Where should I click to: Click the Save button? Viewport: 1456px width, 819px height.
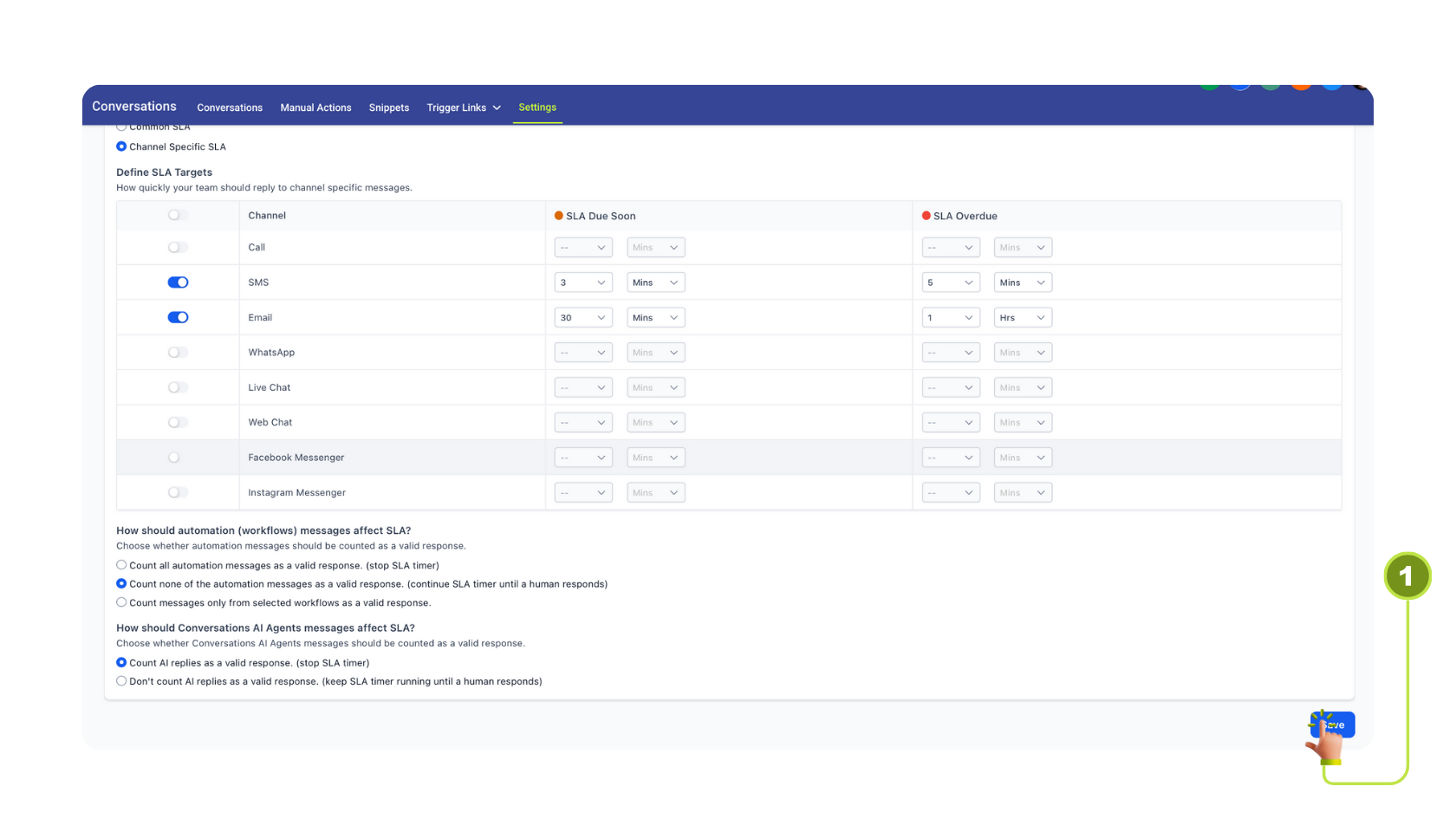1332,725
